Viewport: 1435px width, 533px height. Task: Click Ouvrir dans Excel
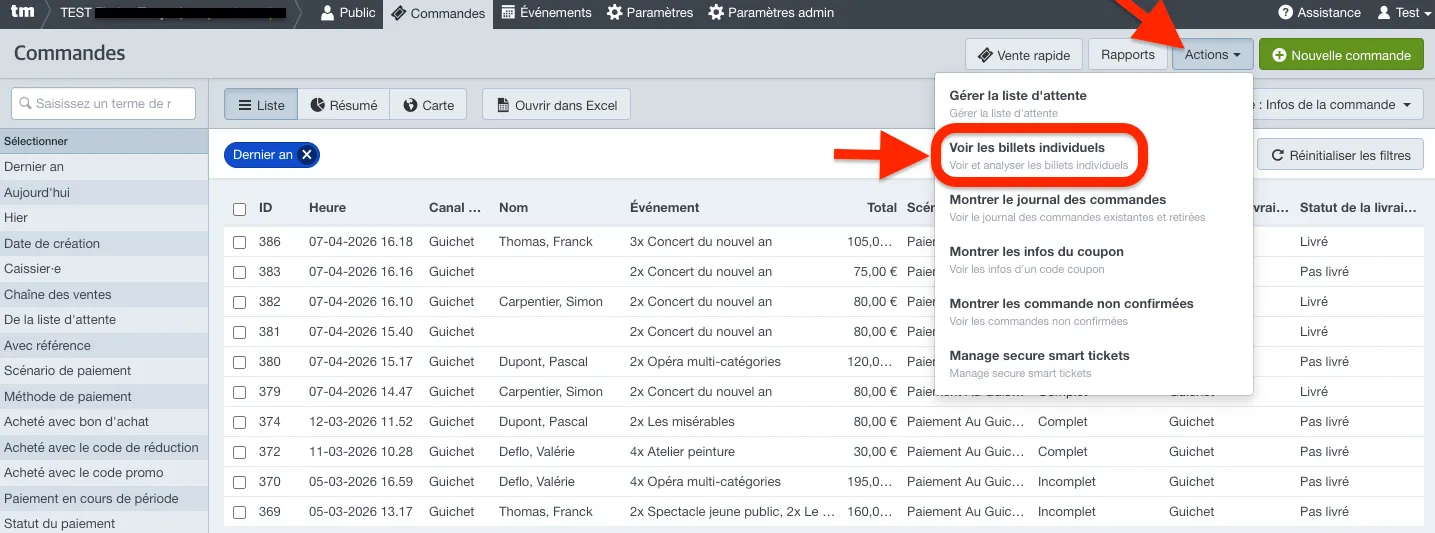[556, 105]
